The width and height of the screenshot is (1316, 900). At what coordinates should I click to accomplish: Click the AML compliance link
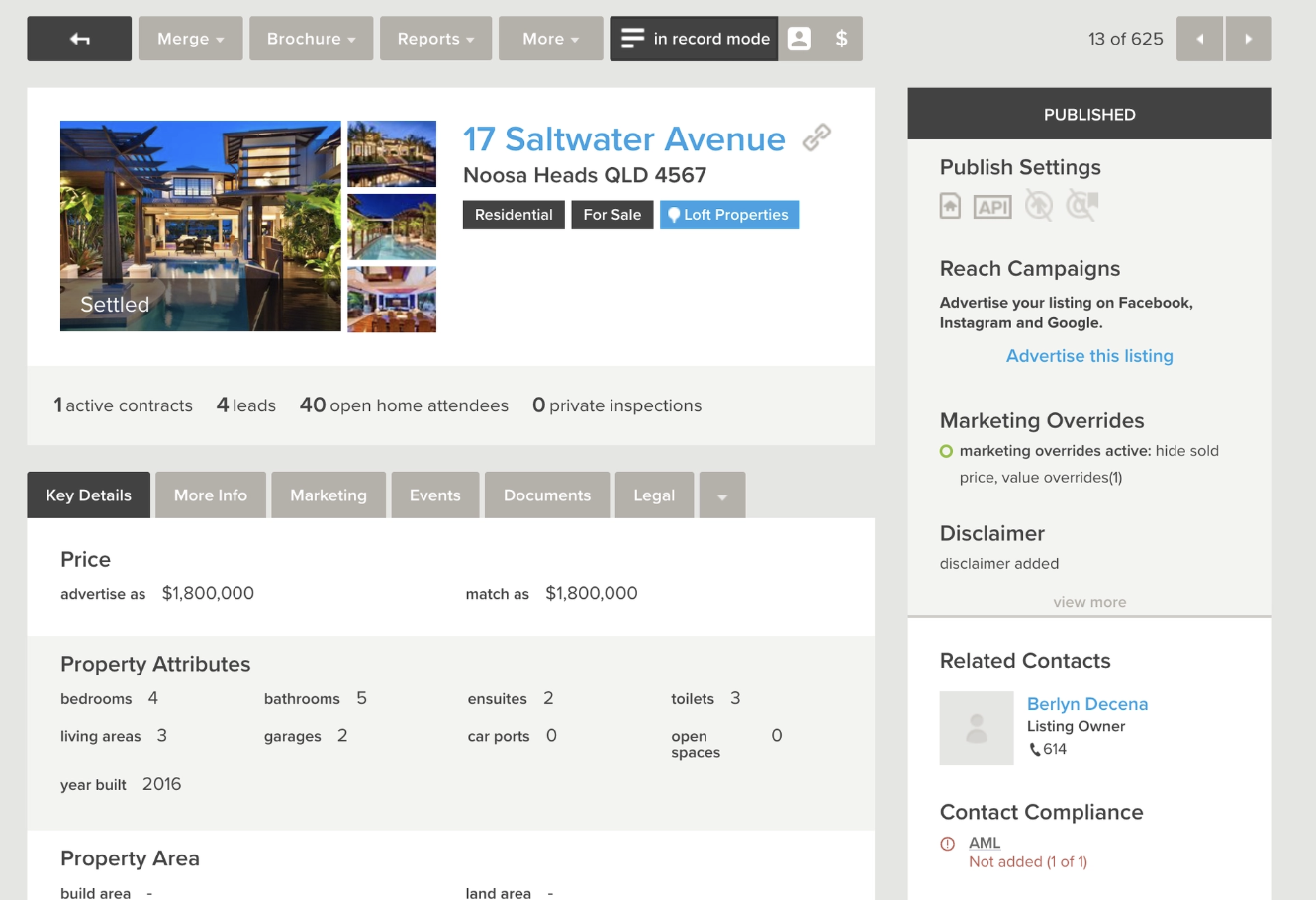click(x=985, y=843)
